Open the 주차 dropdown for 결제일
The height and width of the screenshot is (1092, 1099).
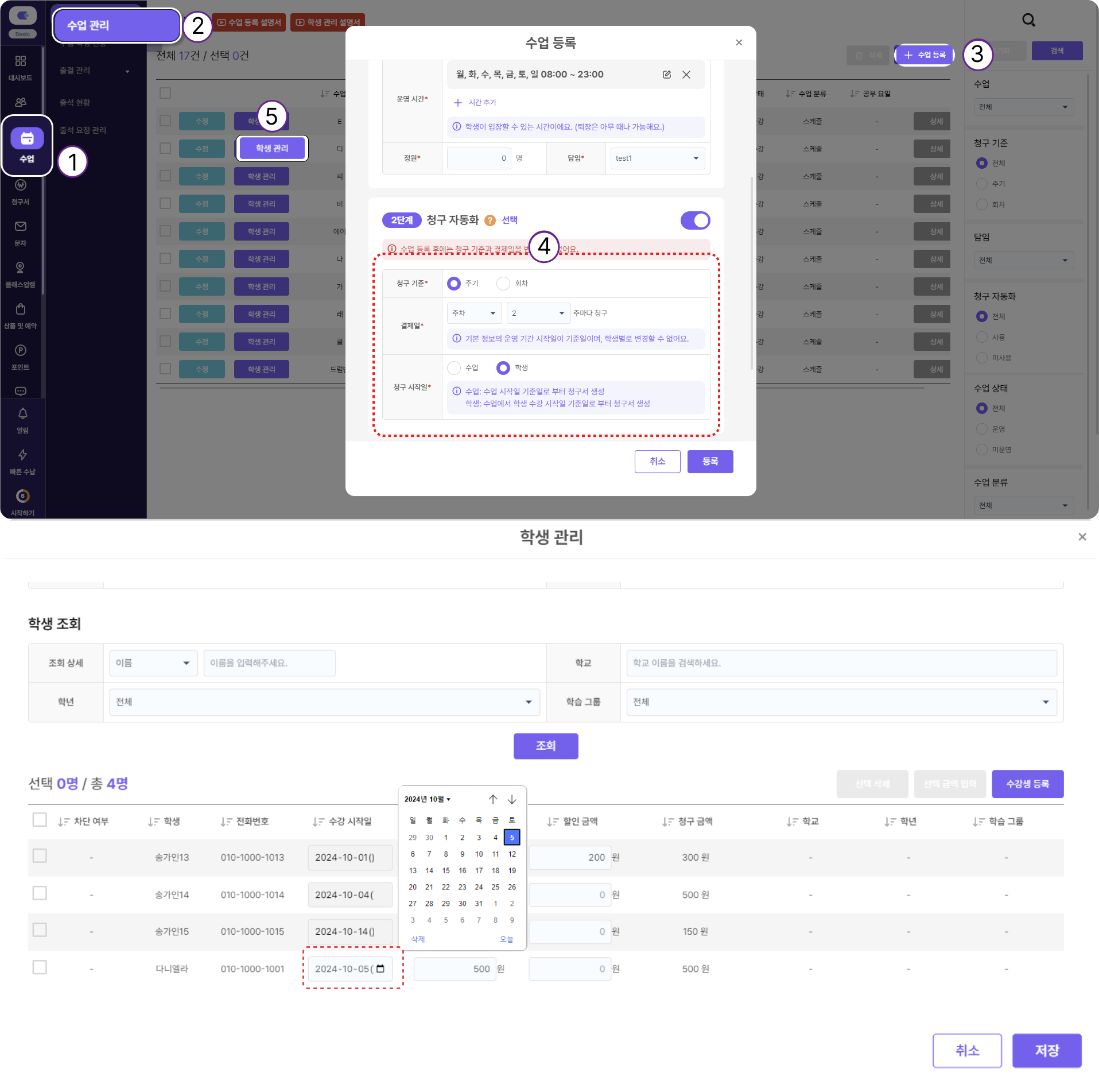(x=474, y=313)
